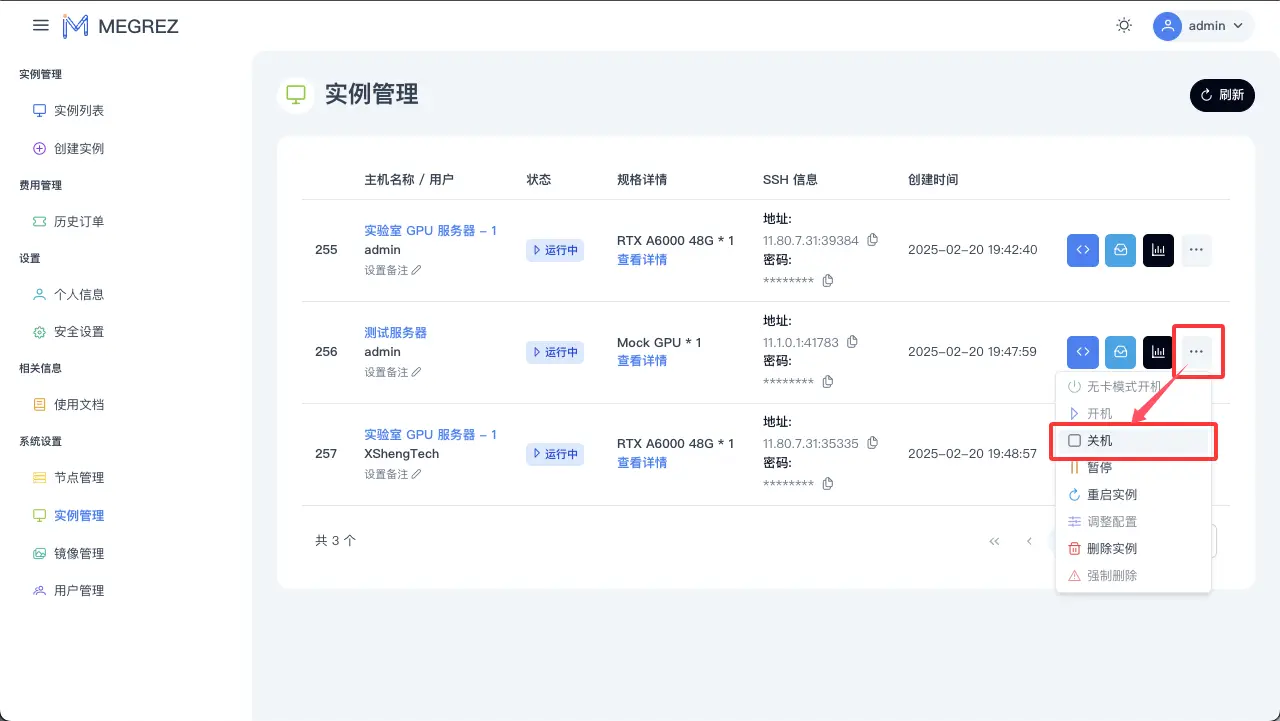The width and height of the screenshot is (1280, 721).
Task: Copy SSH address of 测试服务器
Action: (x=851, y=341)
